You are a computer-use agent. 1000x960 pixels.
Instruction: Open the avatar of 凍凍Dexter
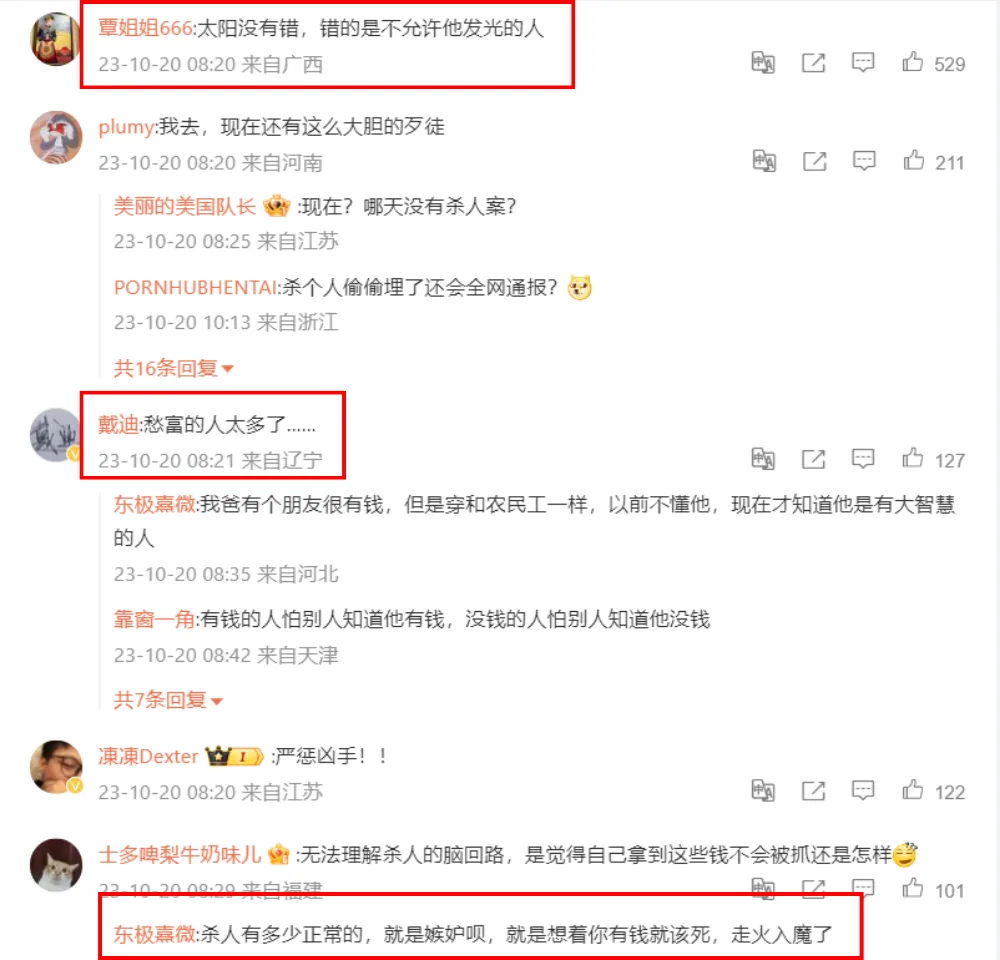pos(56,766)
